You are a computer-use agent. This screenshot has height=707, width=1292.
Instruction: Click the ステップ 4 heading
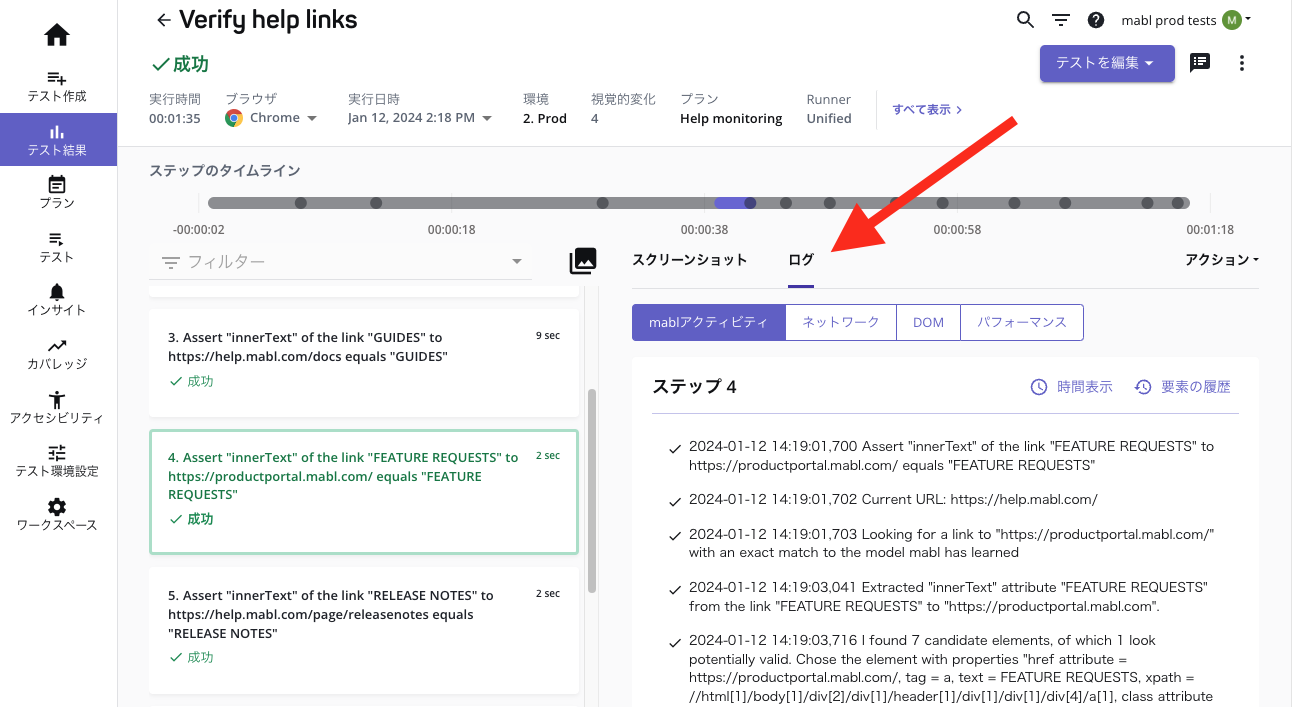[694, 386]
